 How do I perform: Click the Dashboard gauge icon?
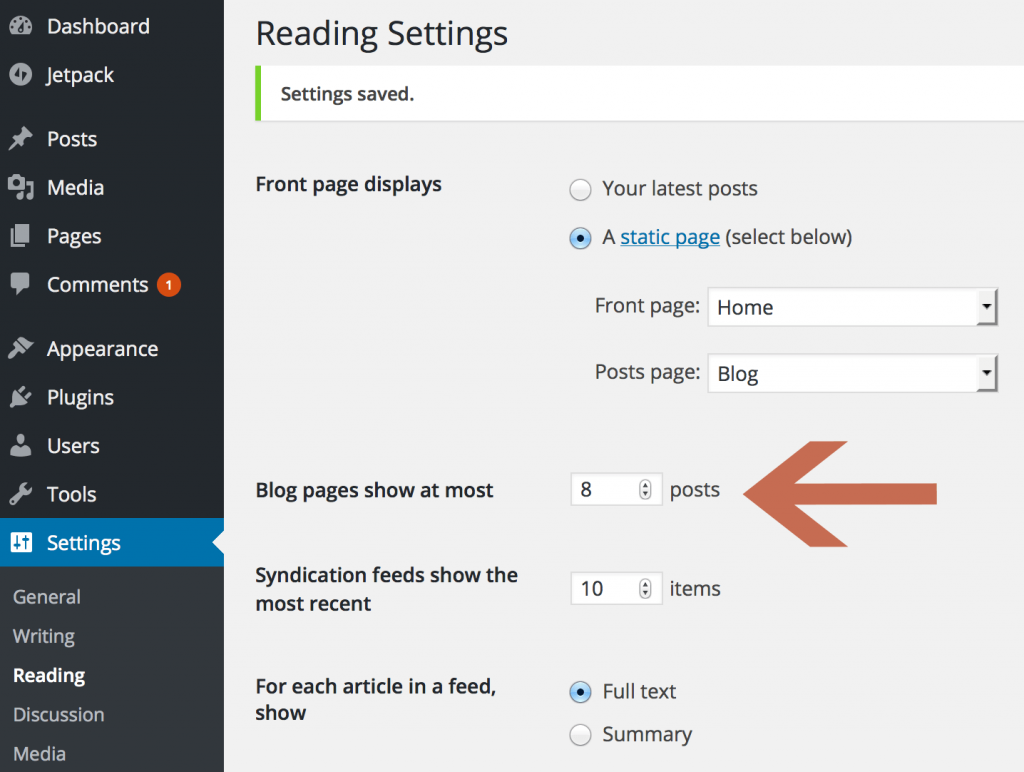coord(22,26)
